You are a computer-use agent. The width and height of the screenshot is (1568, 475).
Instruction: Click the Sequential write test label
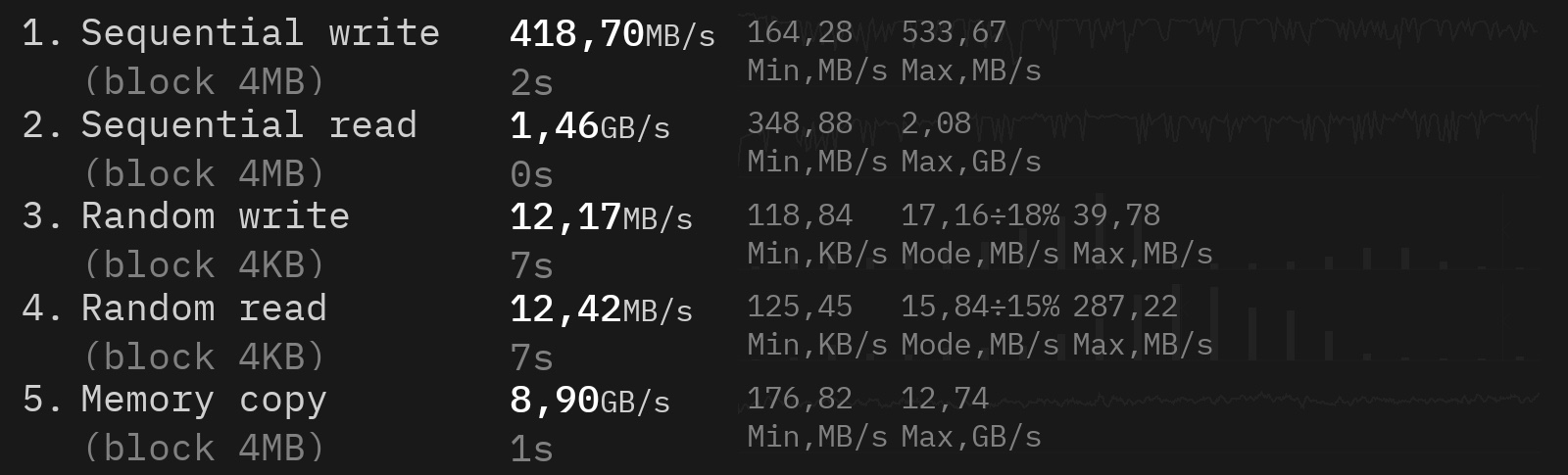click(260, 33)
